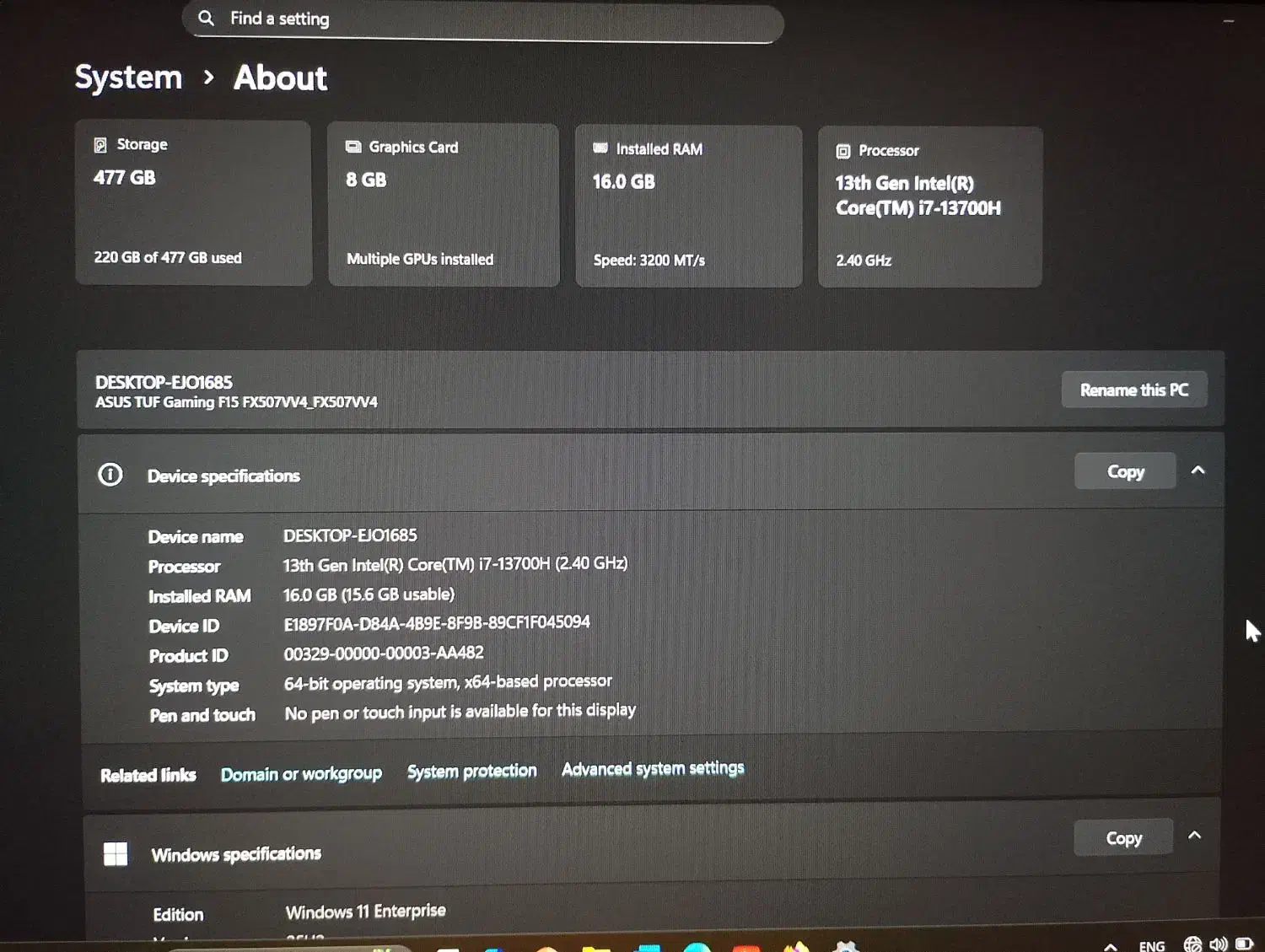Open volume settings from the system tray
This screenshot has height=952, width=1265.
point(1219,944)
